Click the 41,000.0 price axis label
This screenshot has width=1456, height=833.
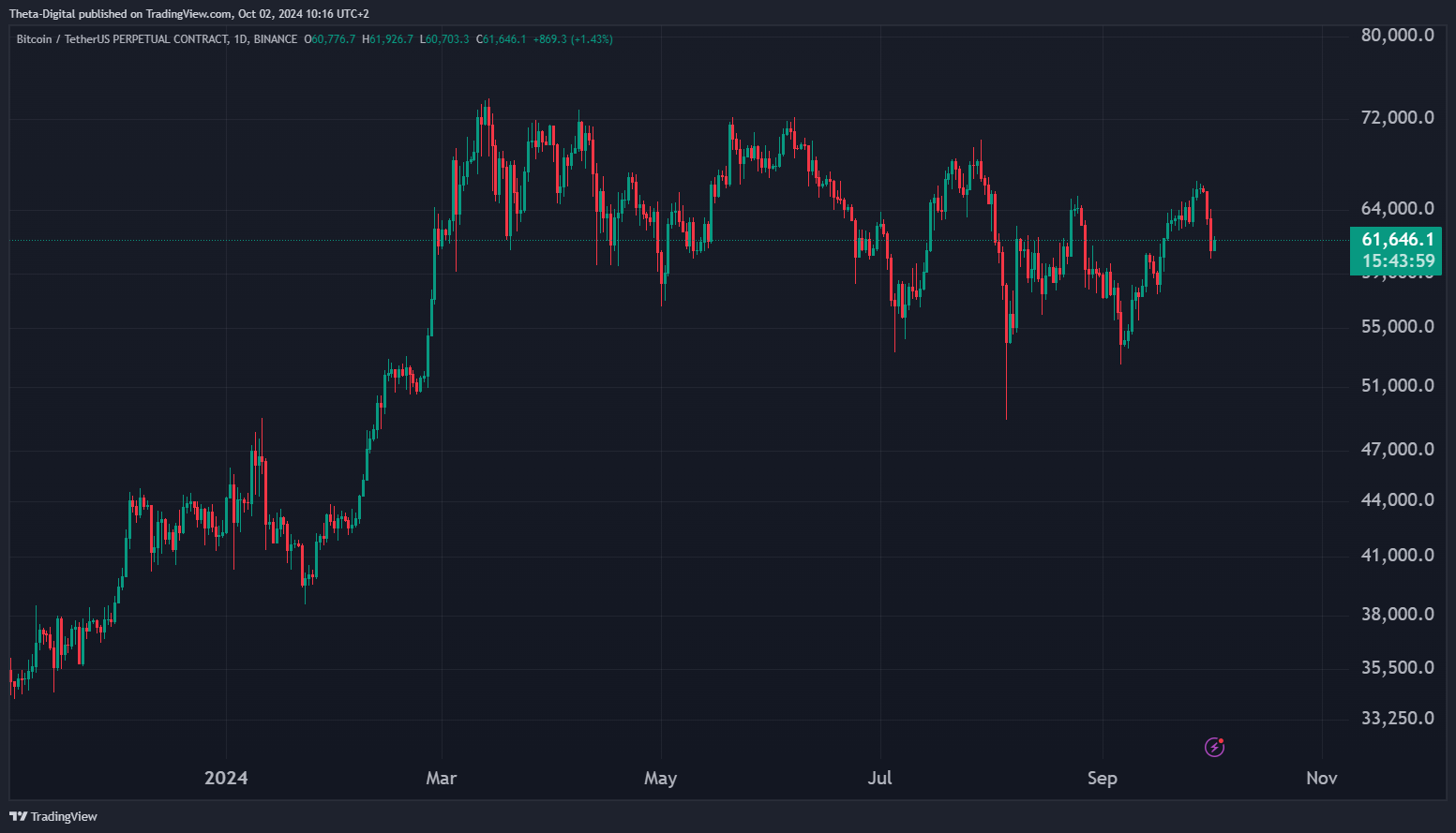tap(1397, 556)
